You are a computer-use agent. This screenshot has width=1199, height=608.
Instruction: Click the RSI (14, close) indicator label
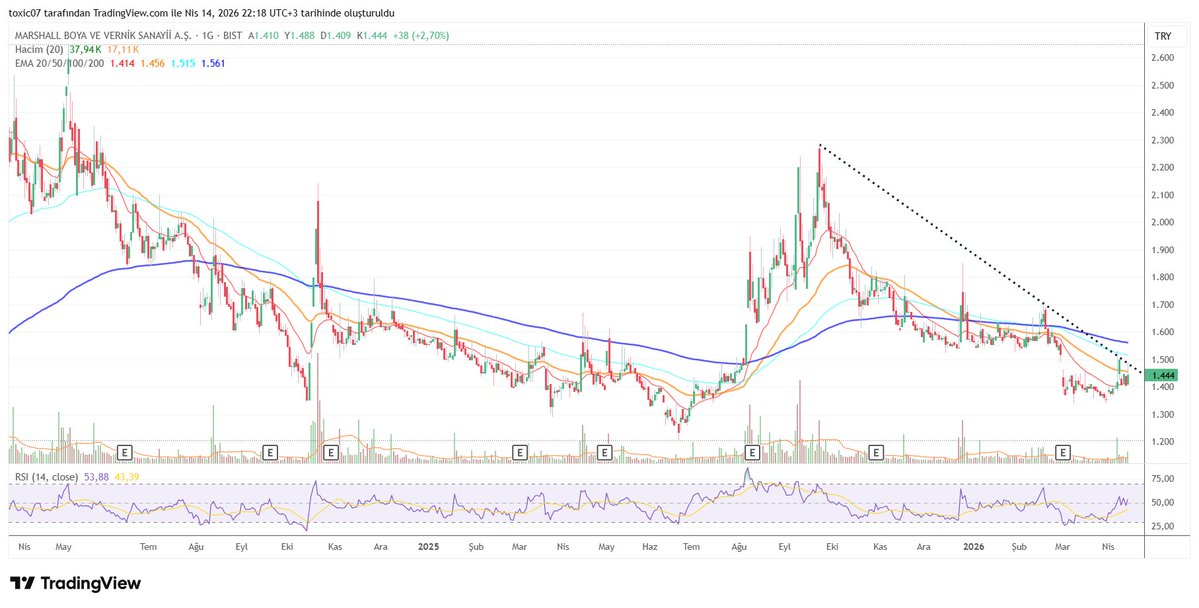[46, 477]
